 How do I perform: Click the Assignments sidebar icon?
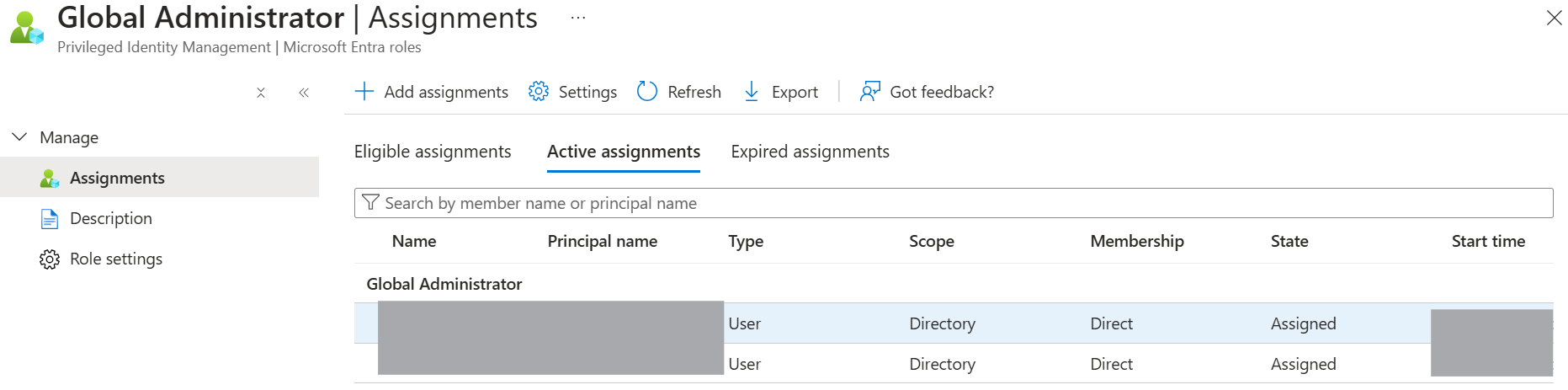click(50, 178)
